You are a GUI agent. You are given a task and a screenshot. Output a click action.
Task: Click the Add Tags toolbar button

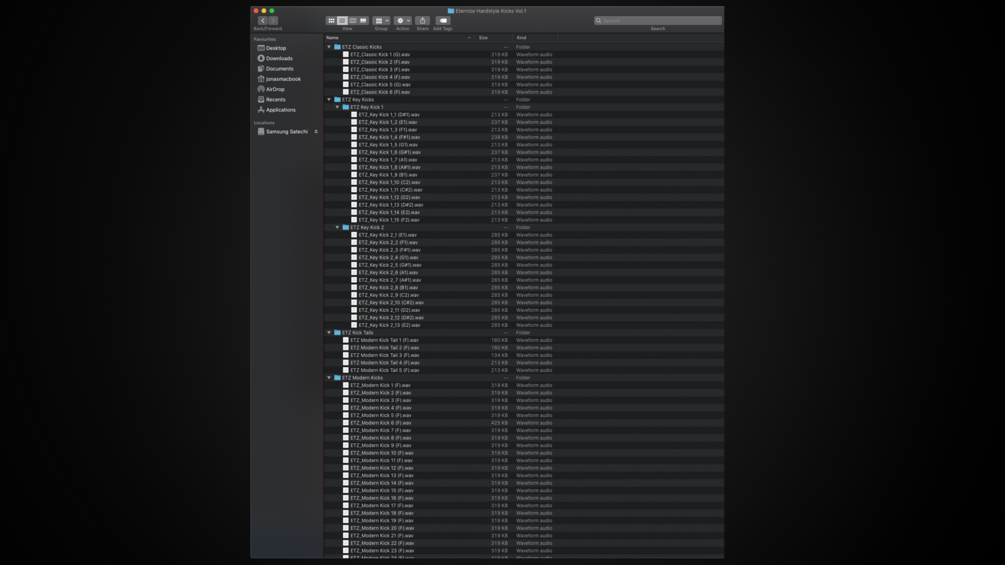pos(443,20)
